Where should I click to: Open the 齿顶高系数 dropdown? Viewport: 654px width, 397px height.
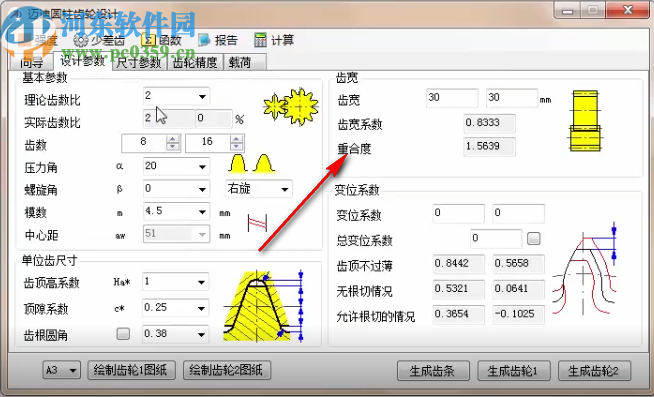coord(201,282)
